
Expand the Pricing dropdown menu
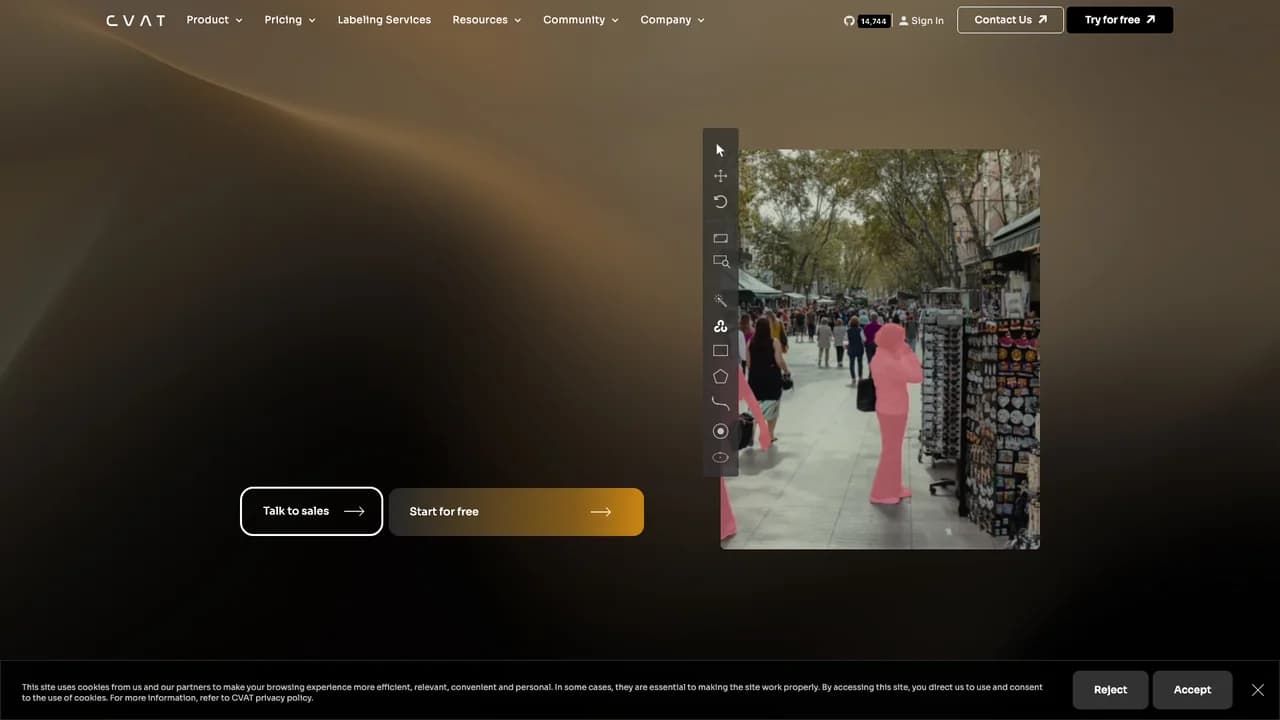pos(290,20)
